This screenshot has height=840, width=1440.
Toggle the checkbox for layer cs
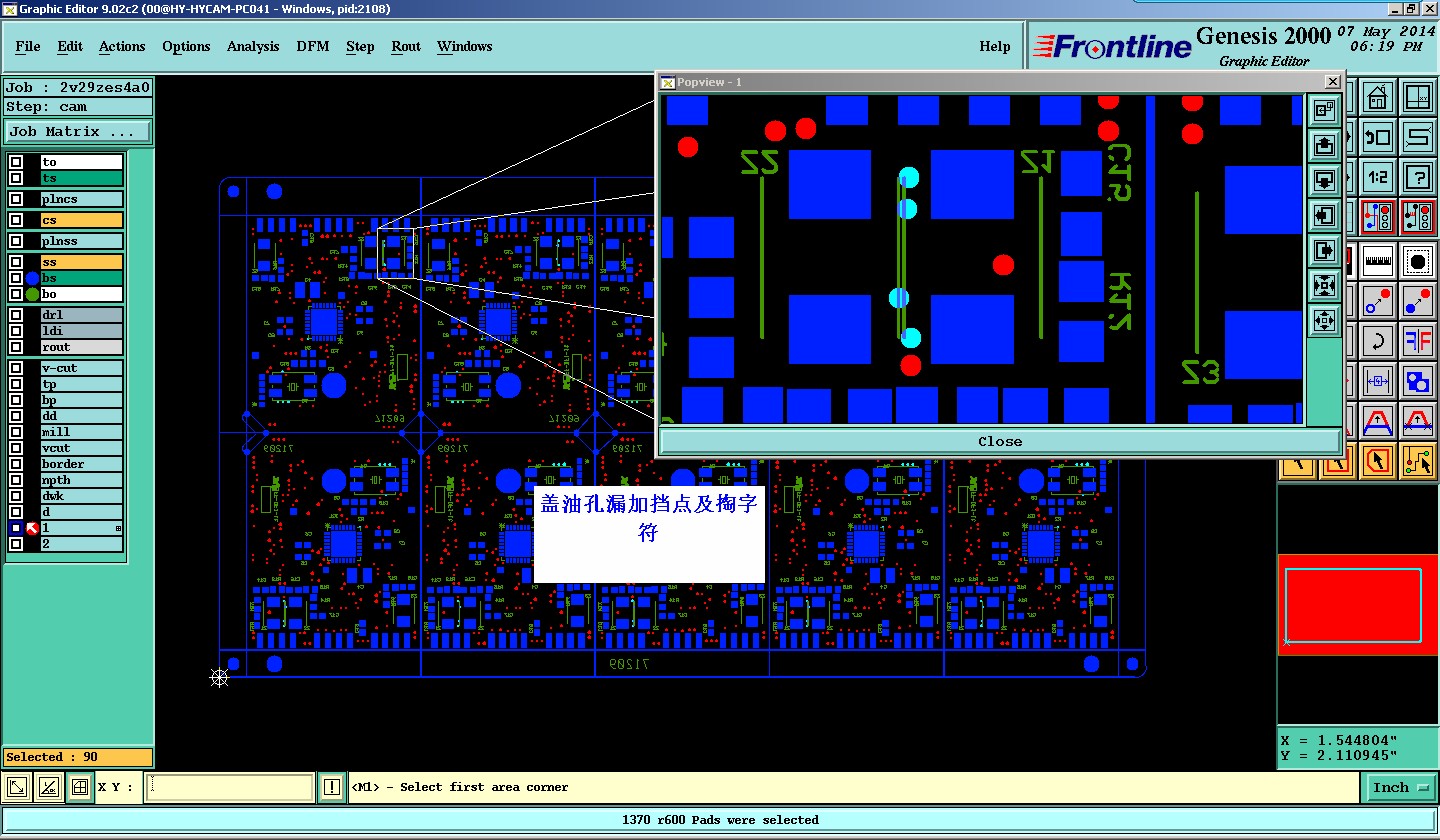point(16,220)
